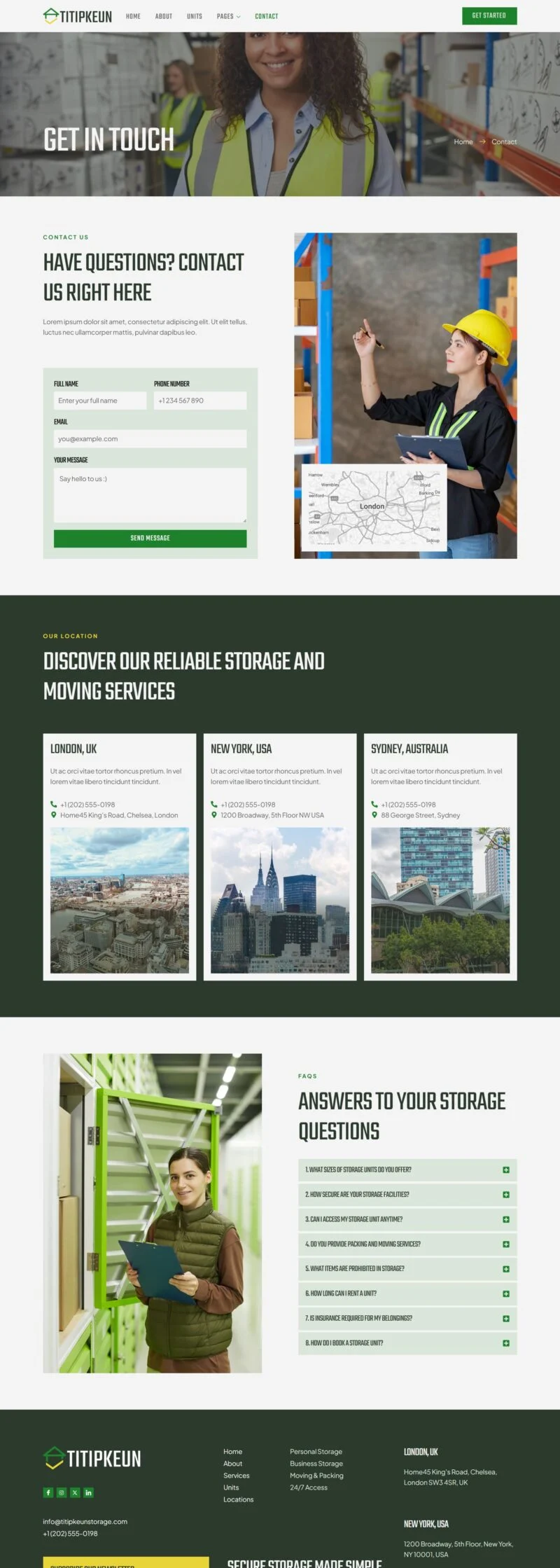
Task: Select Contact in the top navigation
Action: point(267,16)
